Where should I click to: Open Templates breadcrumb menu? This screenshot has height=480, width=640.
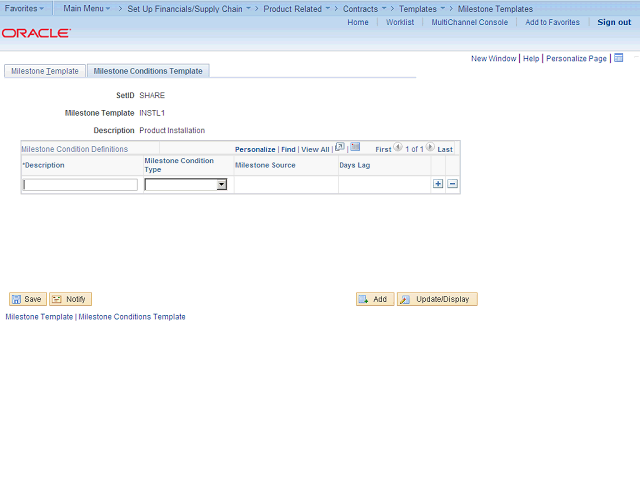coord(422,9)
